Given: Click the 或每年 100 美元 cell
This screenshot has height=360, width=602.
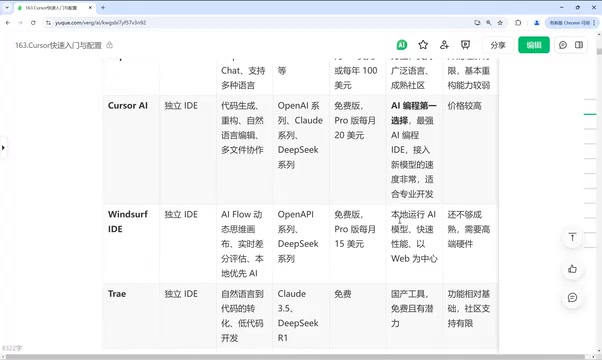Looking at the screenshot, I should pyautogui.click(x=356, y=78).
